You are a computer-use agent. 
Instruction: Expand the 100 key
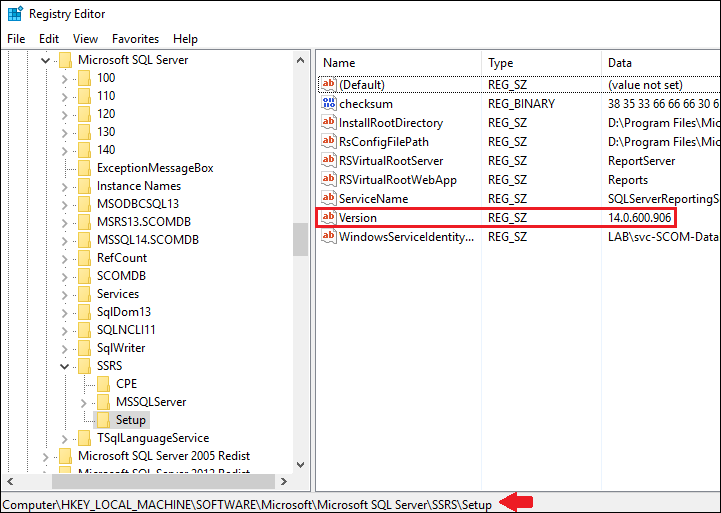pyautogui.click(x=64, y=79)
